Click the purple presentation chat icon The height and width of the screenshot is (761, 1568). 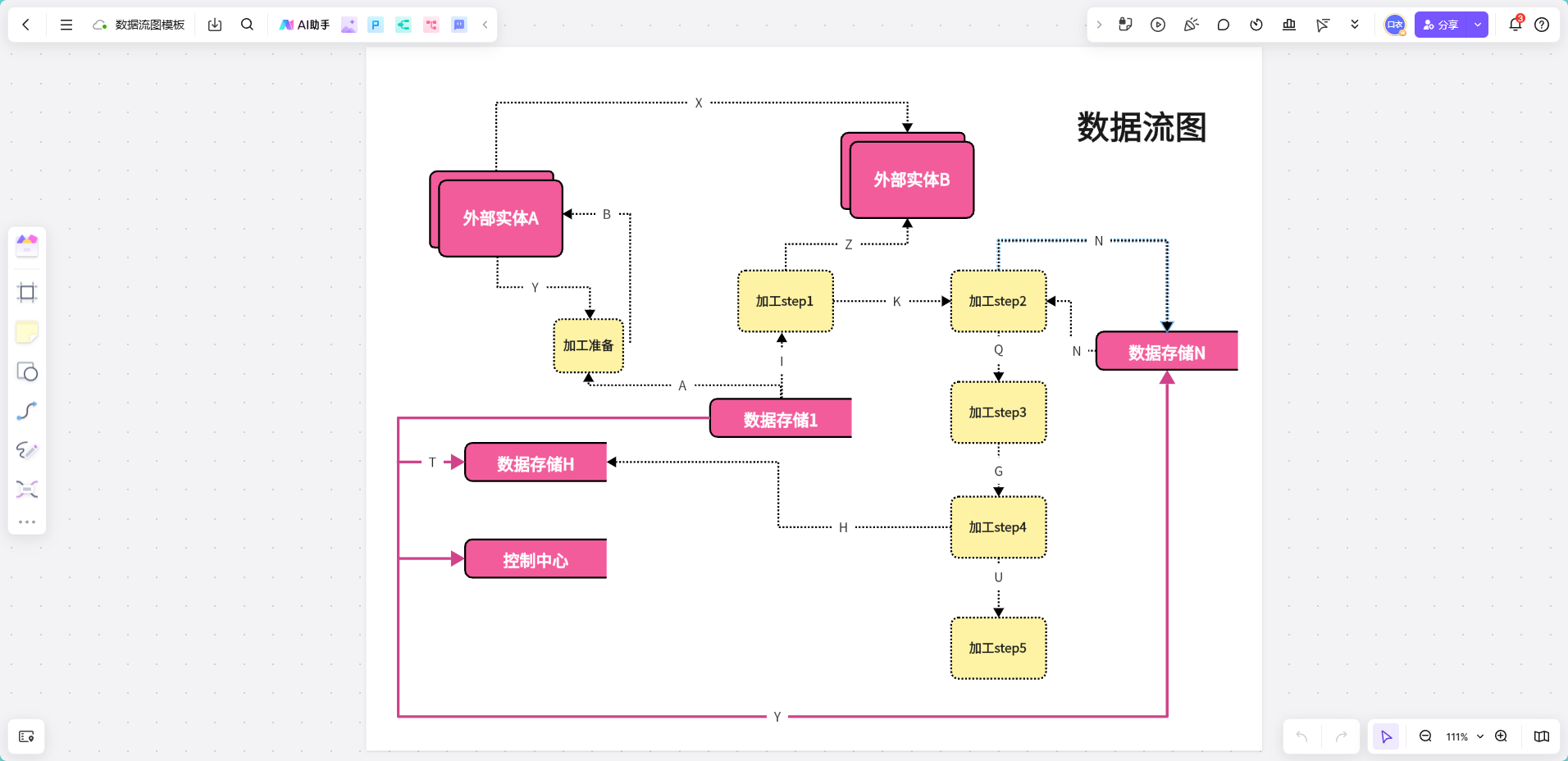coord(459,25)
